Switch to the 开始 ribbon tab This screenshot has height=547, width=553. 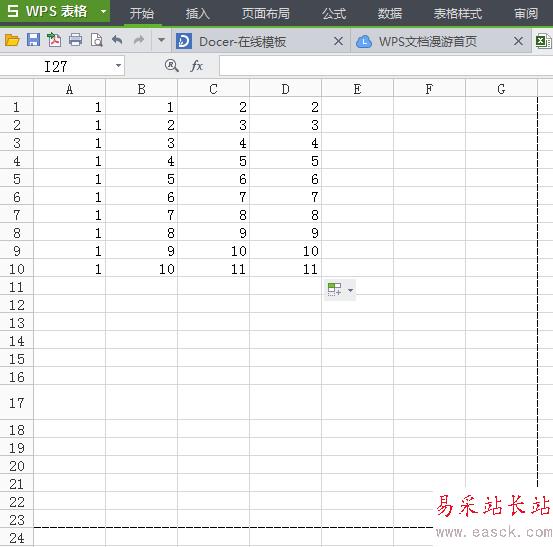coord(142,13)
